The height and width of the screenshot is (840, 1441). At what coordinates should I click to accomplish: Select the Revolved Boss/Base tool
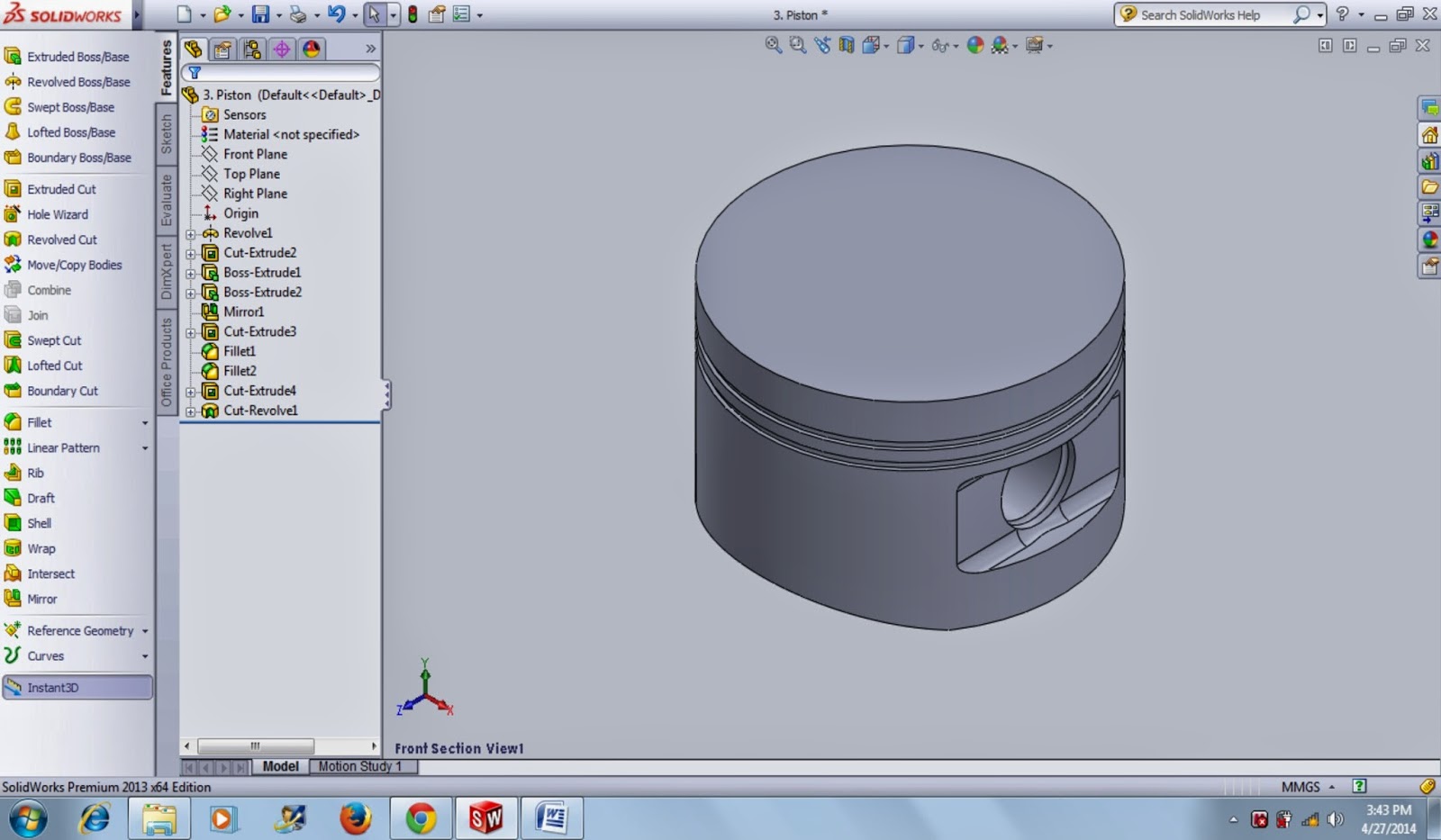[68, 82]
